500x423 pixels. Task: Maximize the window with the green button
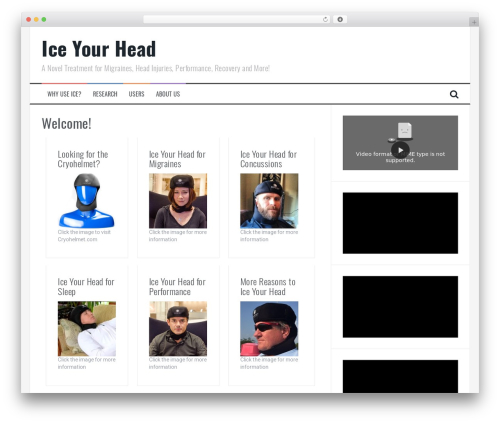[x=44, y=20]
